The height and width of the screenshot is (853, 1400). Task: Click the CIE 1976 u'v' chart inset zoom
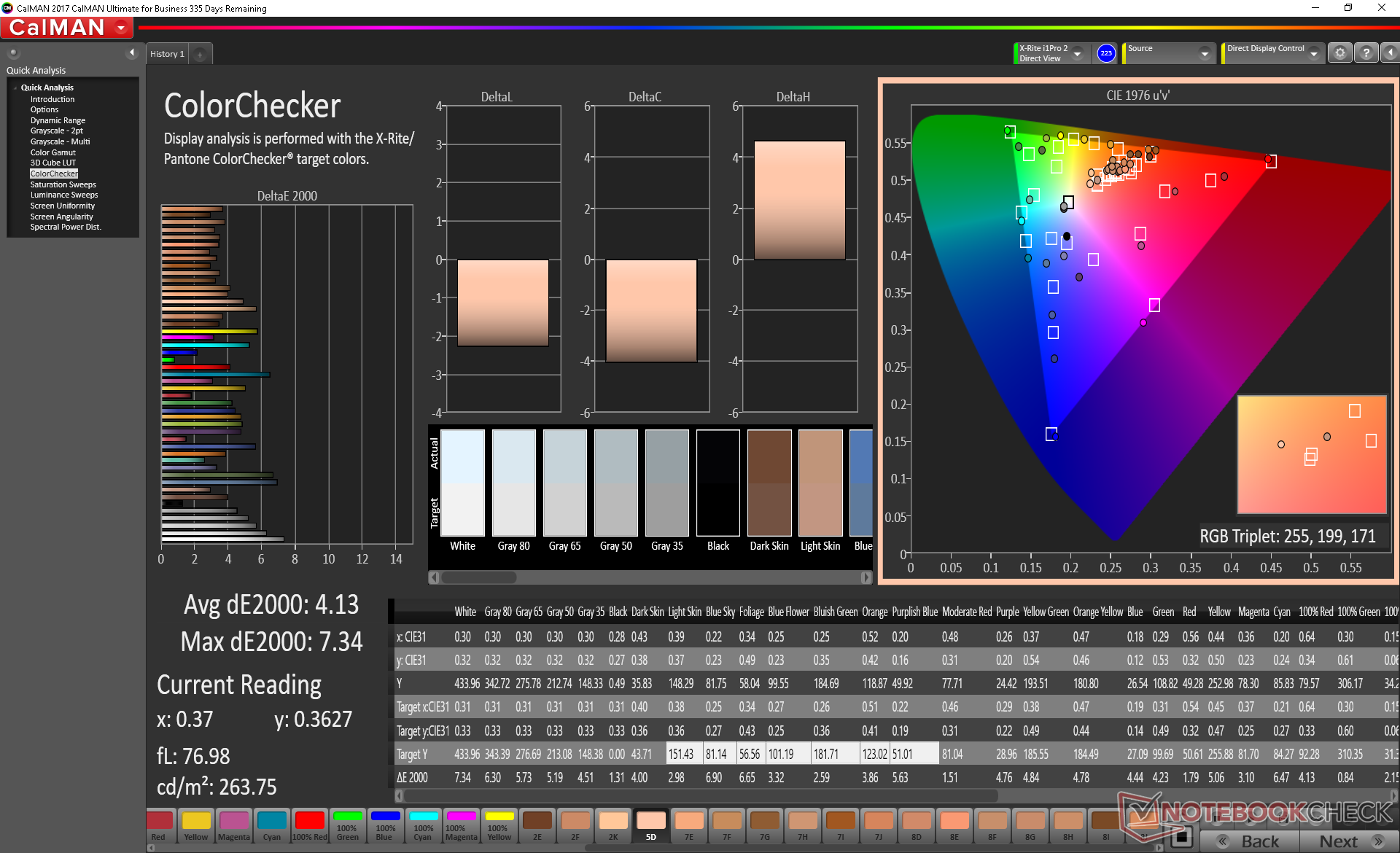(x=1312, y=455)
